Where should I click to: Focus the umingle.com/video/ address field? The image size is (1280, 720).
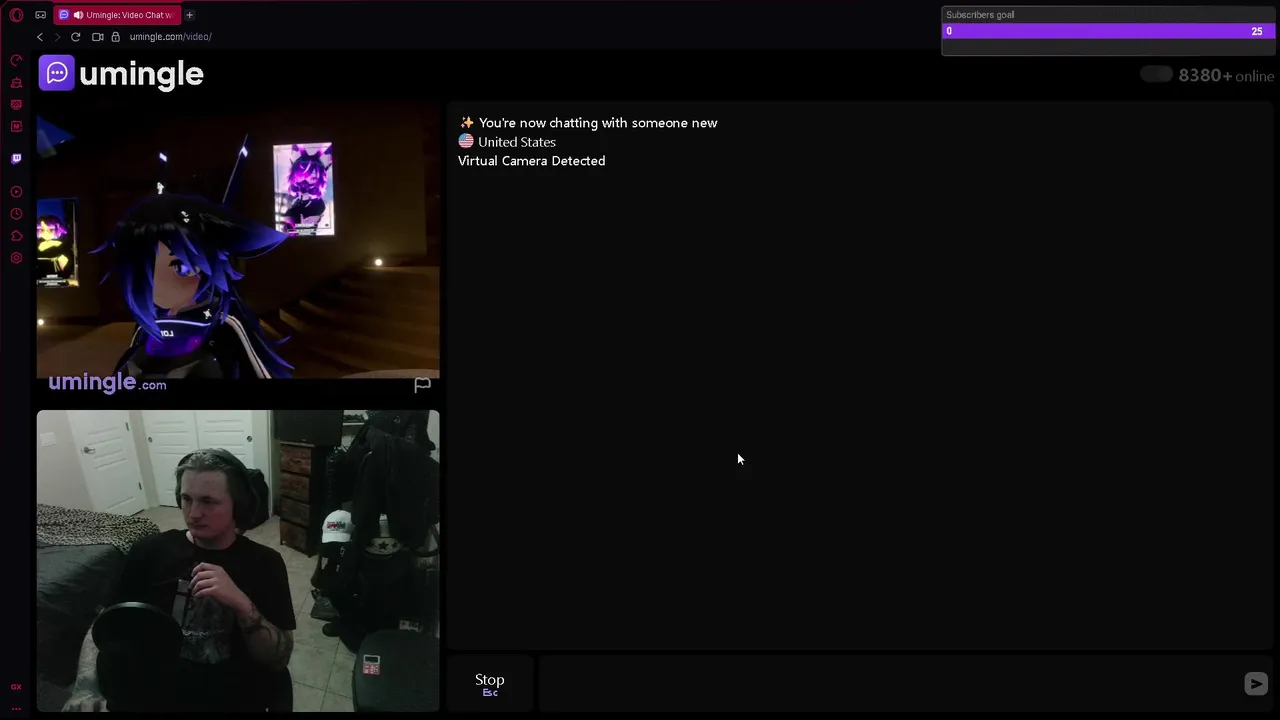[170, 37]
